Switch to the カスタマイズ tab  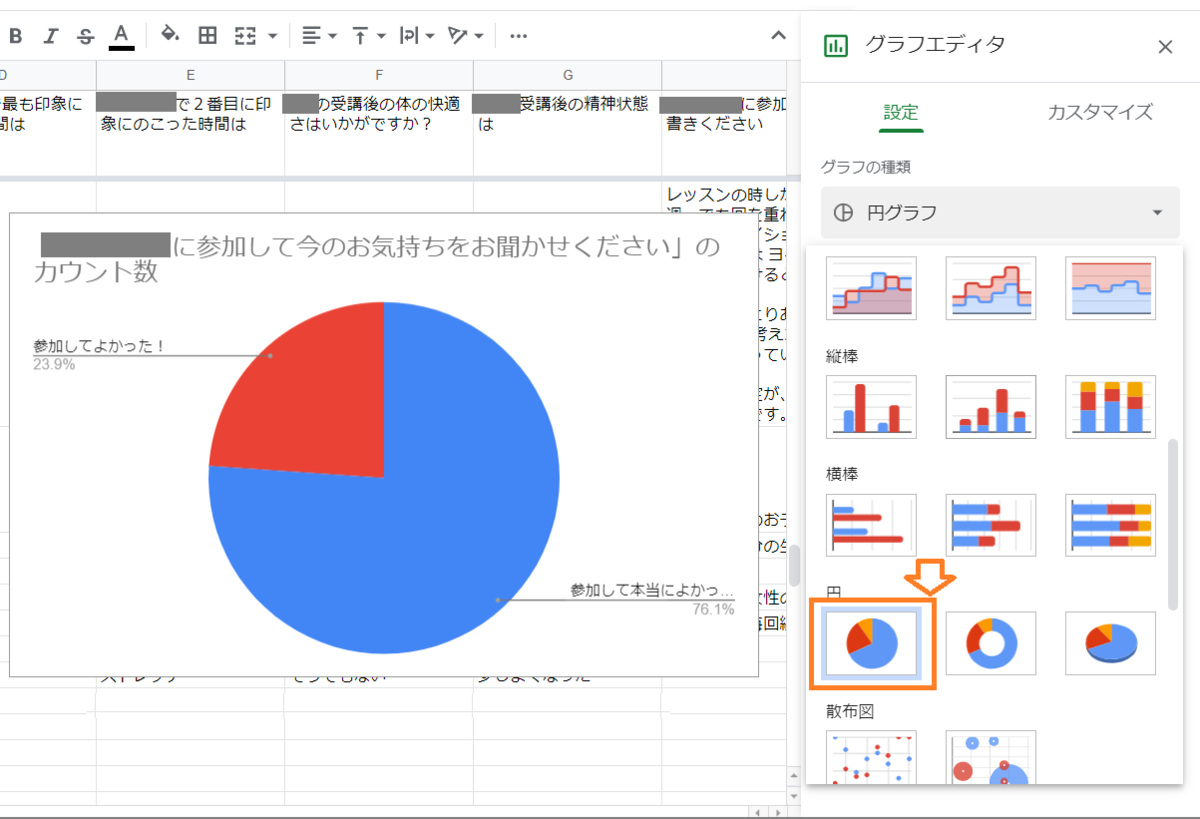click(x=1100, y=112)
